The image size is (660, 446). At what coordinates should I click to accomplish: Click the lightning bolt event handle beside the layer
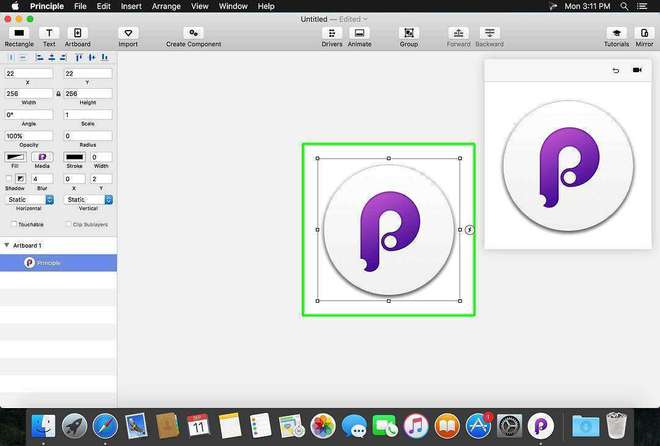tap(470, 230)
